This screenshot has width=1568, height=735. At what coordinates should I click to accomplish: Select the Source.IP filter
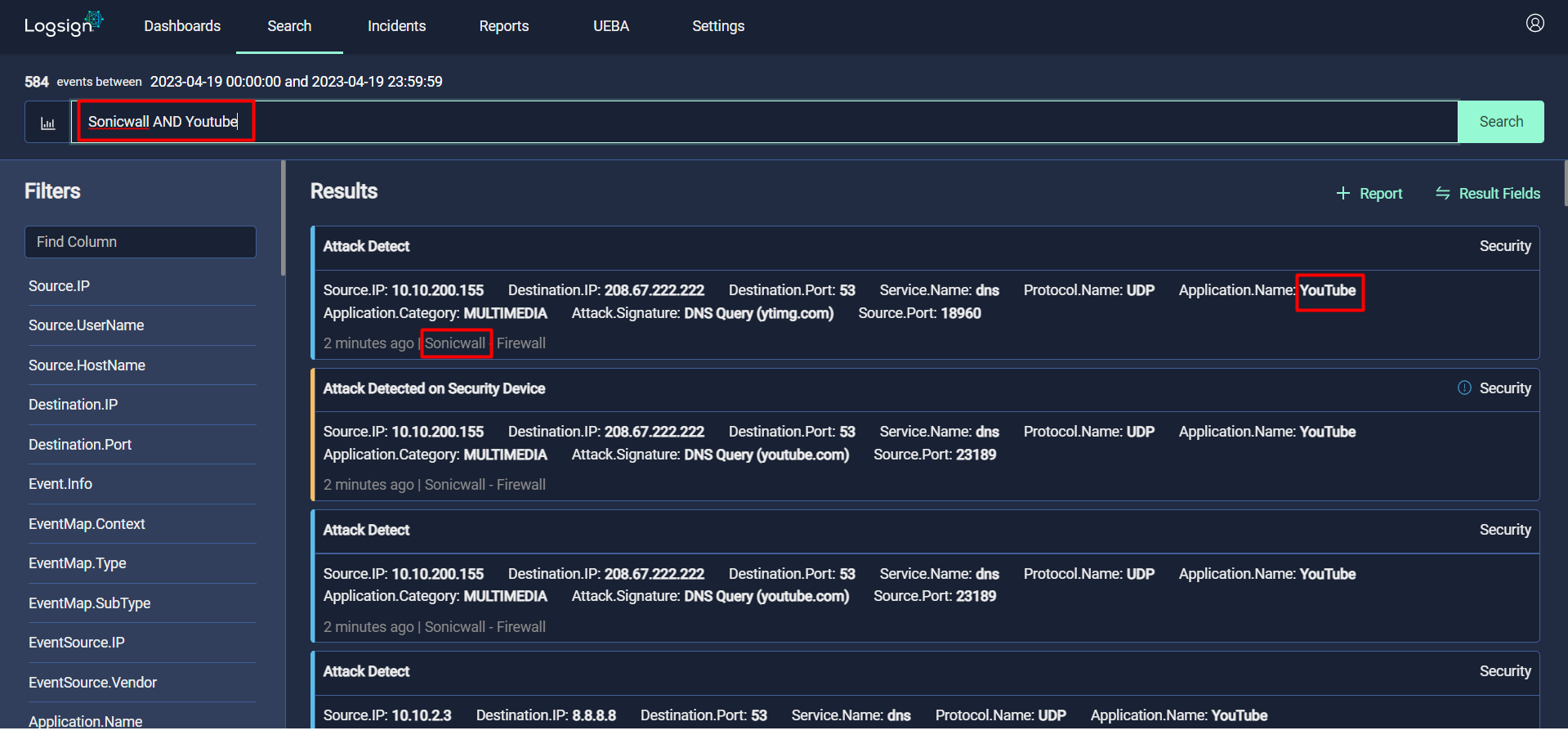59,286
